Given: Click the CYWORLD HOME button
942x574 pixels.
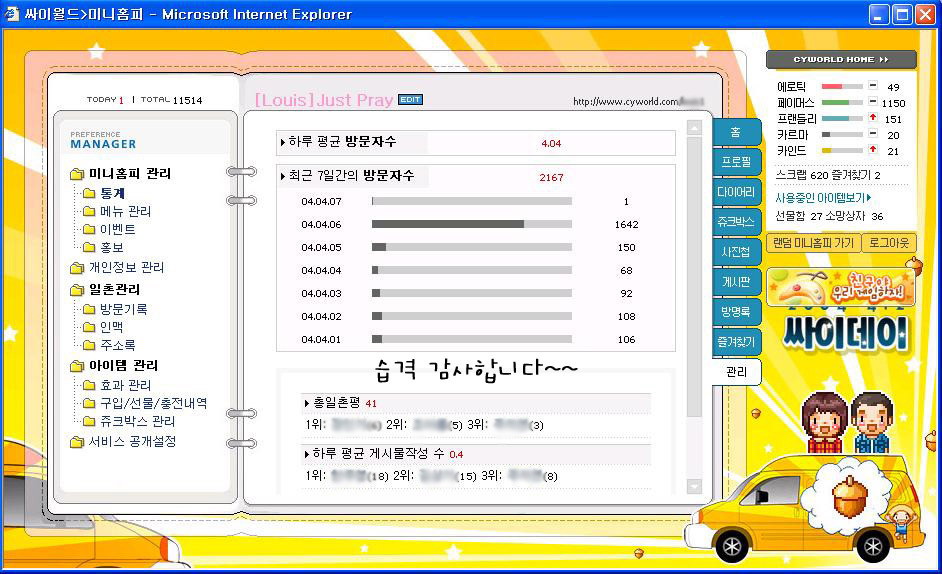Looking at the screenshot, I should [841, 60].
